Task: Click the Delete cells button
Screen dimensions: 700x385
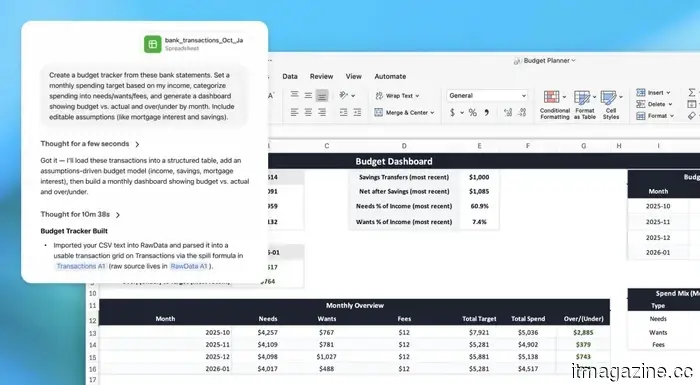Action: pyautogui.click(x=654, y=104)
